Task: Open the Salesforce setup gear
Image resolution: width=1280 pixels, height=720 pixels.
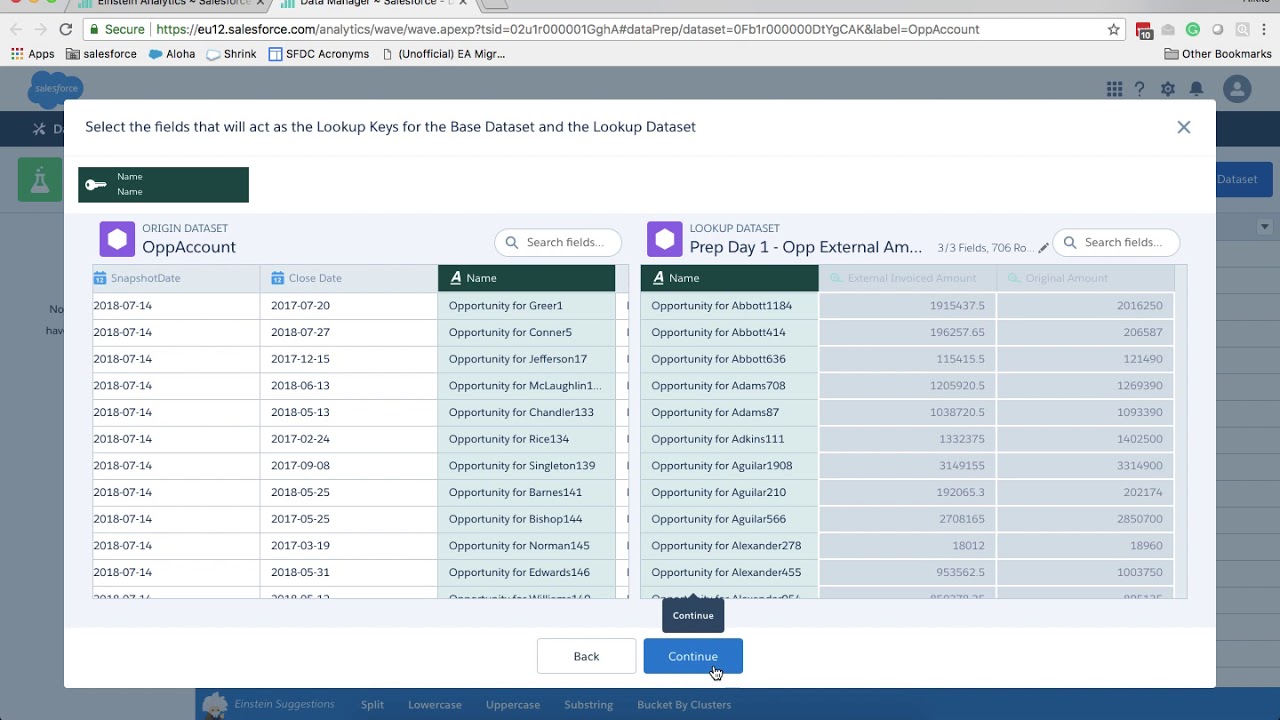Action: (1168, 89)
